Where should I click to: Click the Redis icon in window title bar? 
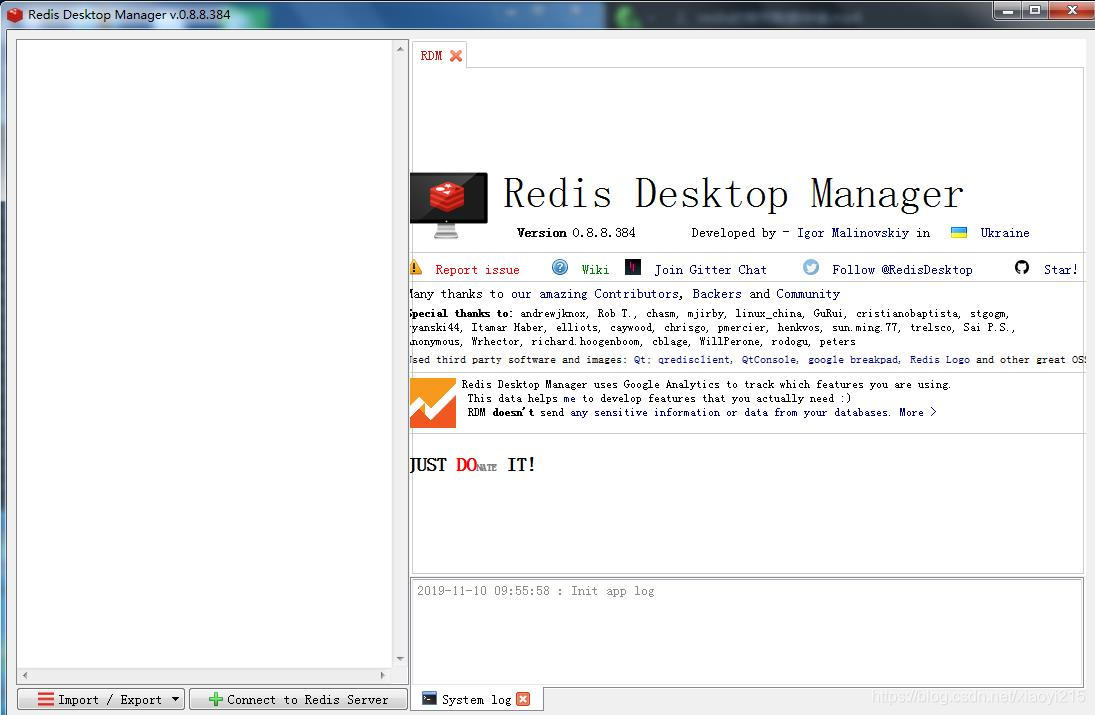point(15,14)
